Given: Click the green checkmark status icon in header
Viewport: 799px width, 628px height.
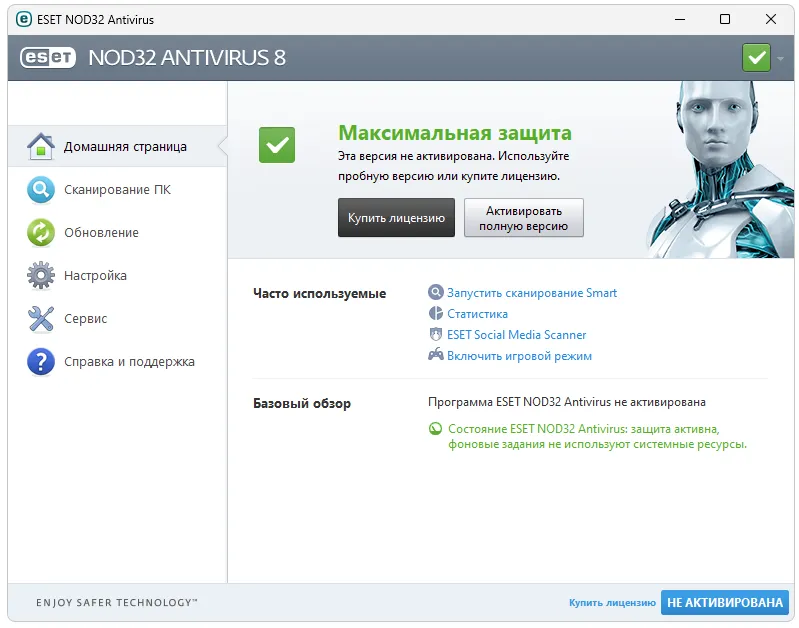Looking at the screenshot, I should click(x=756, y=58).
